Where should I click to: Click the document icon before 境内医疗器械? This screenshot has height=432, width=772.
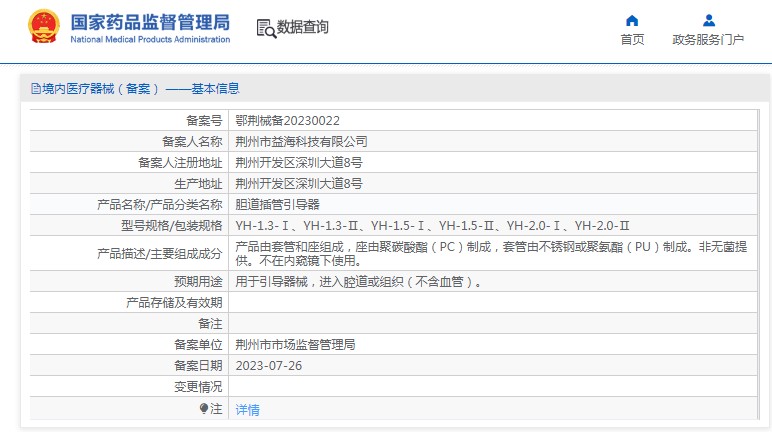35,89
